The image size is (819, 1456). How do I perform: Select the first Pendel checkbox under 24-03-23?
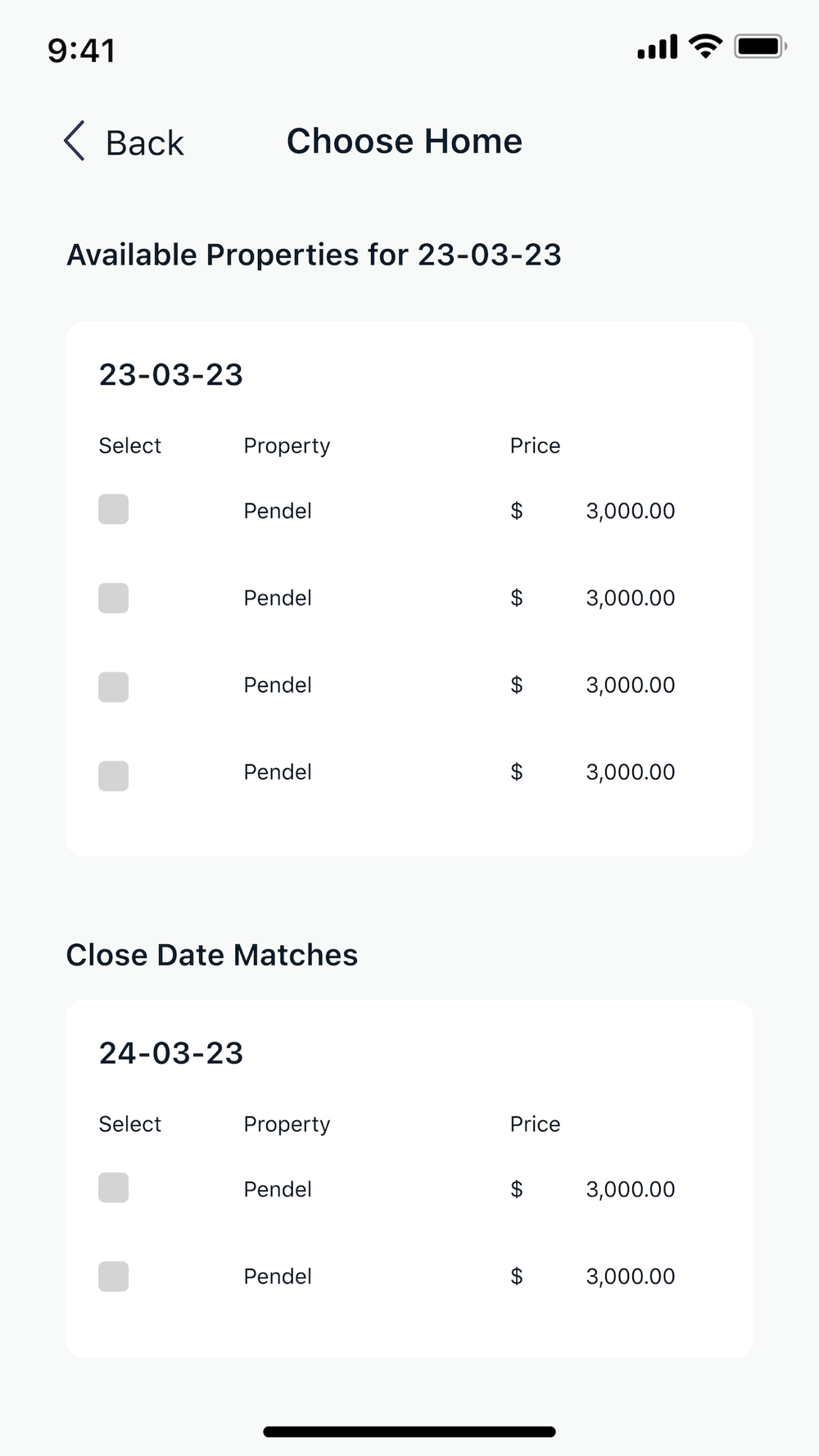[114, 1187]
